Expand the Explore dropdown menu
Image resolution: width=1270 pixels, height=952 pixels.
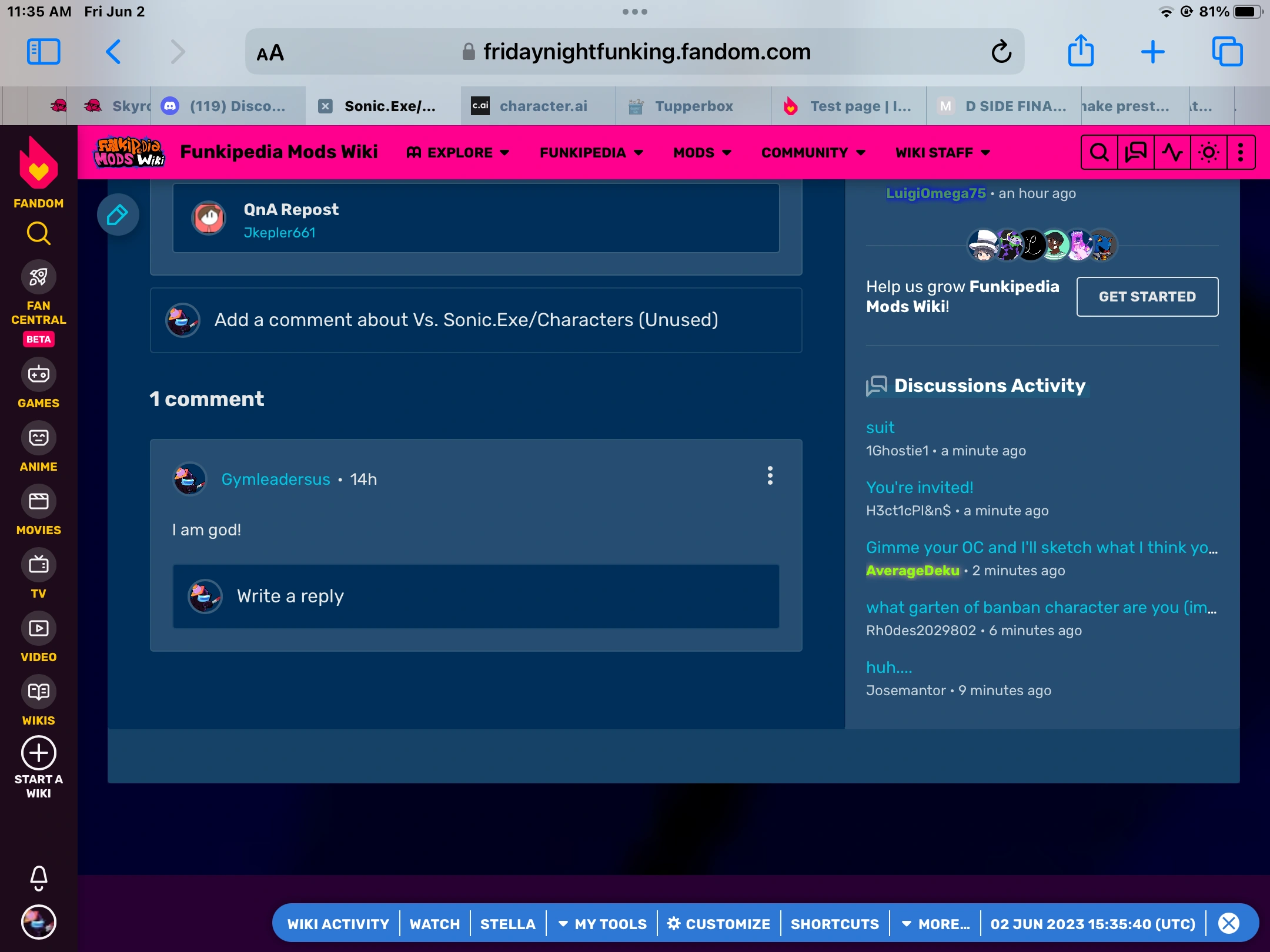coord(459,153)
